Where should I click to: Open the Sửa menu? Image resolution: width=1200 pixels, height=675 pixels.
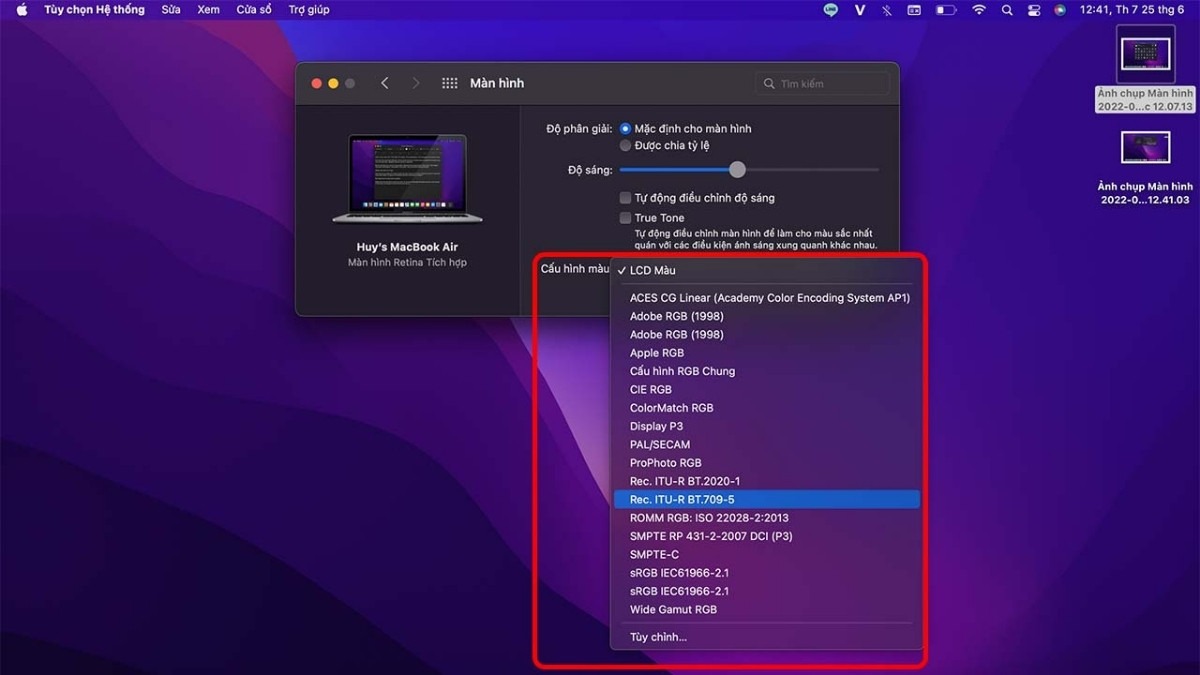click(x=171, y=10)
